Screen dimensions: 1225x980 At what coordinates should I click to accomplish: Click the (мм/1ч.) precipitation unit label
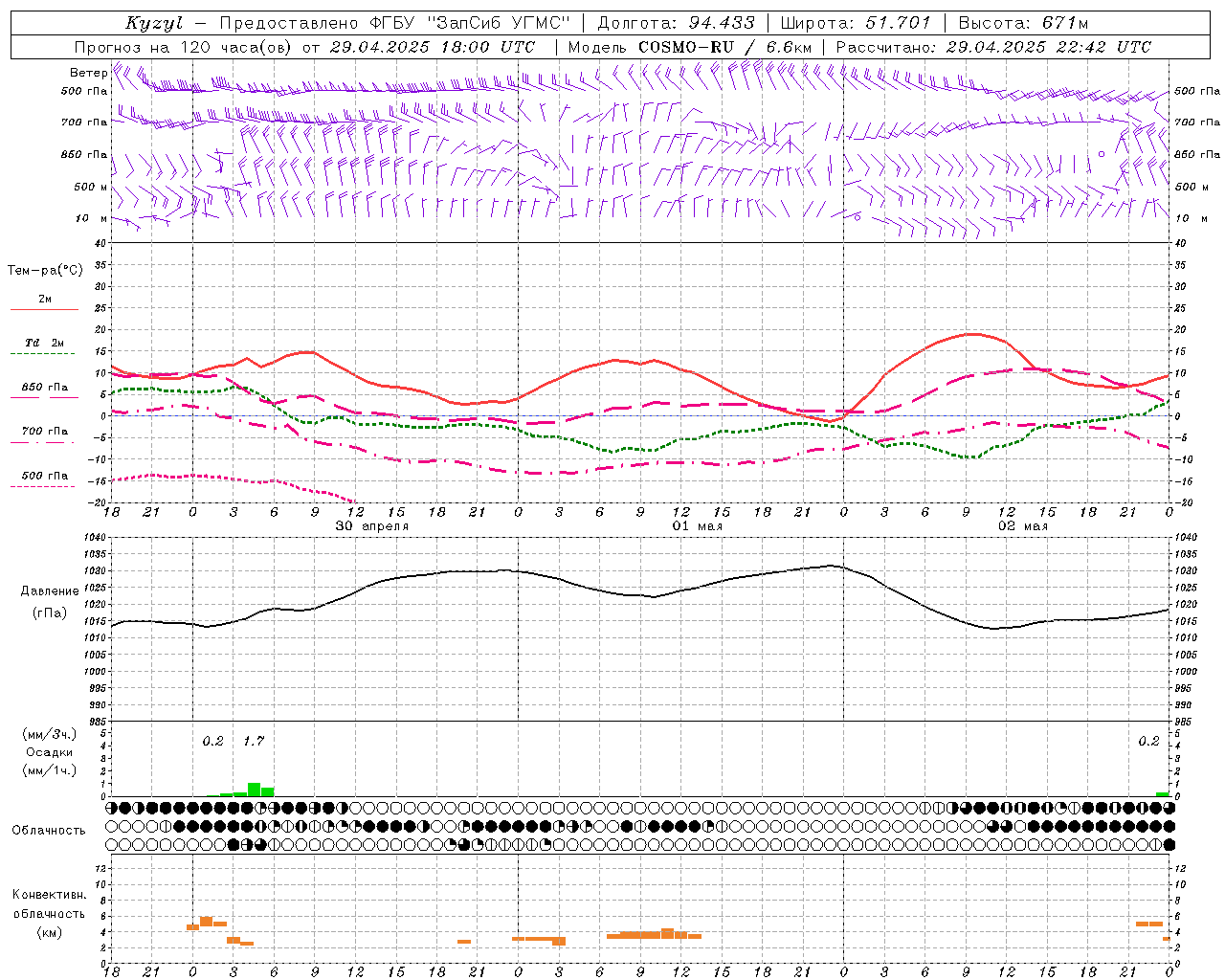[x=50, y=770]
